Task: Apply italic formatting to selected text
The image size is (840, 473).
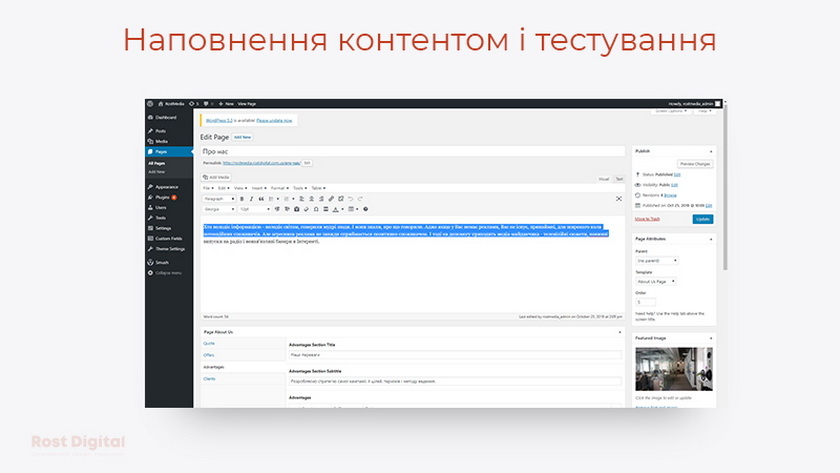Action: [x=250, y=199]
